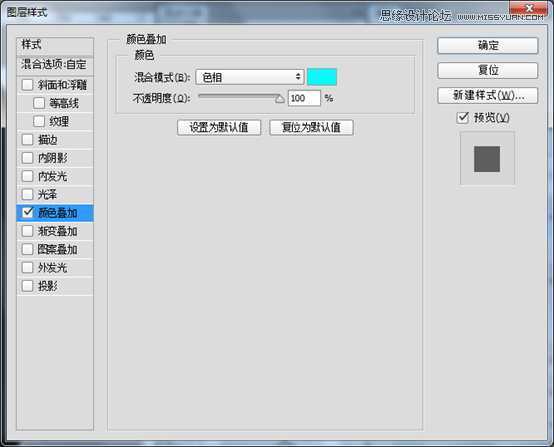Enable the 描边 checkbox
Image resolution: width=554 pixels, height=447 pixels.
click(28, 140)
